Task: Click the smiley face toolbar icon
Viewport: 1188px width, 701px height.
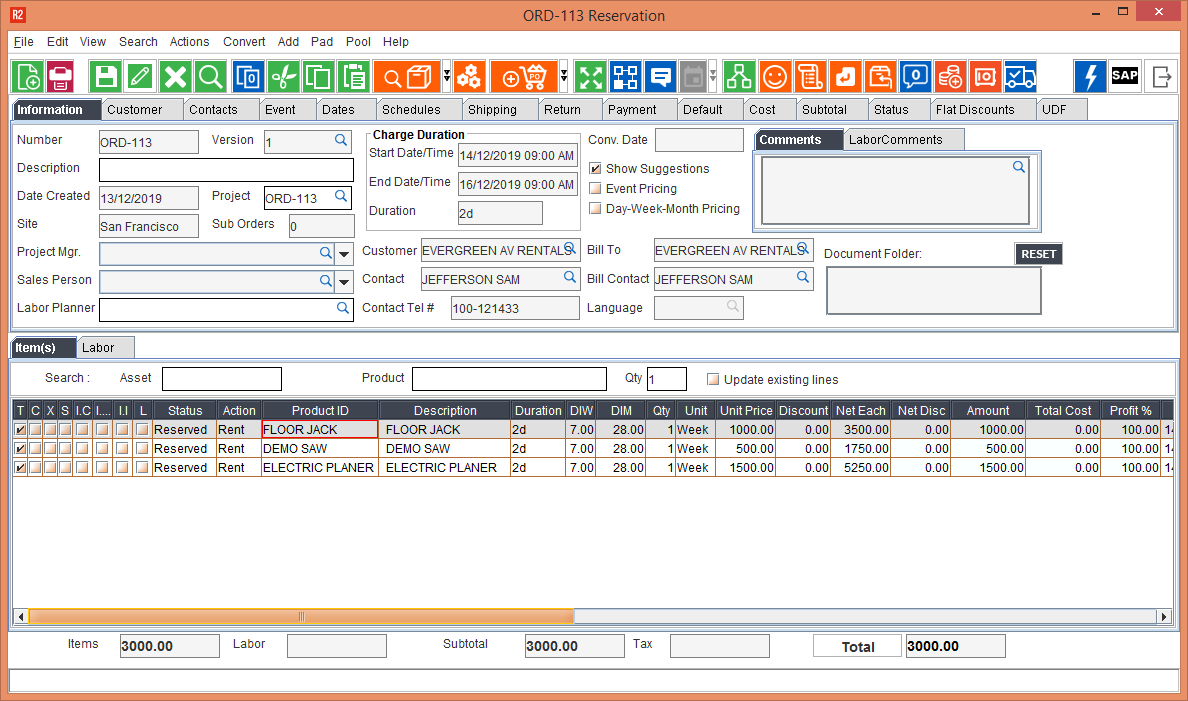Action: [774, 77]
